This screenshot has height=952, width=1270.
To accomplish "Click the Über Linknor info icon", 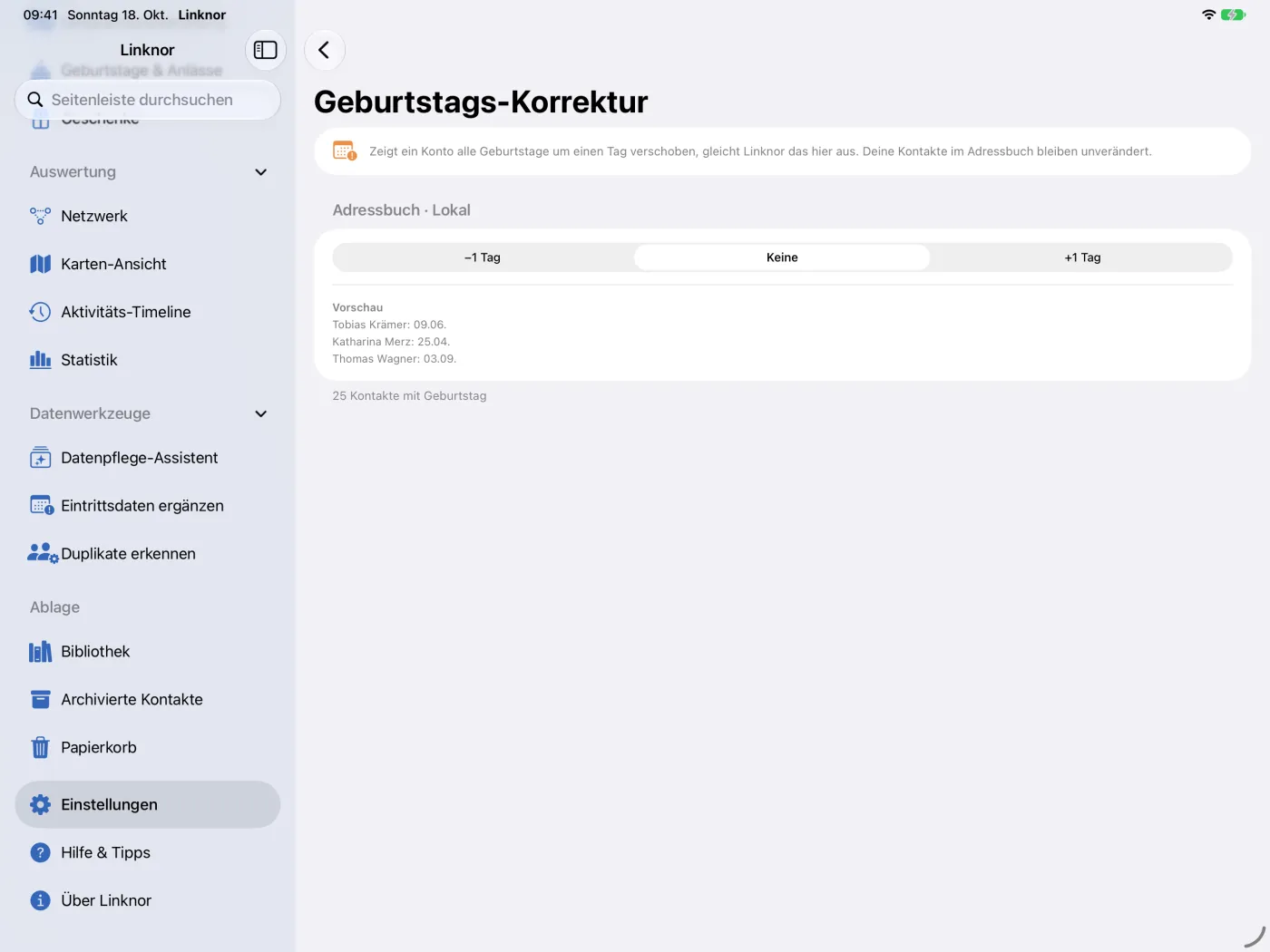I will 40,901.
